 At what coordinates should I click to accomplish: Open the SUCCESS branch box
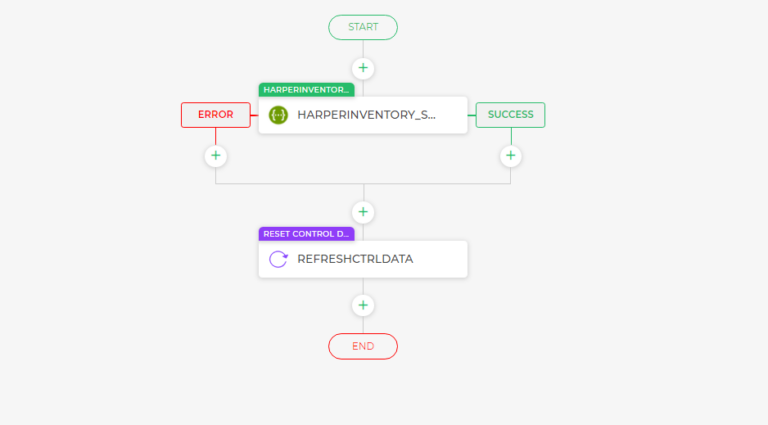coord(510,115)
